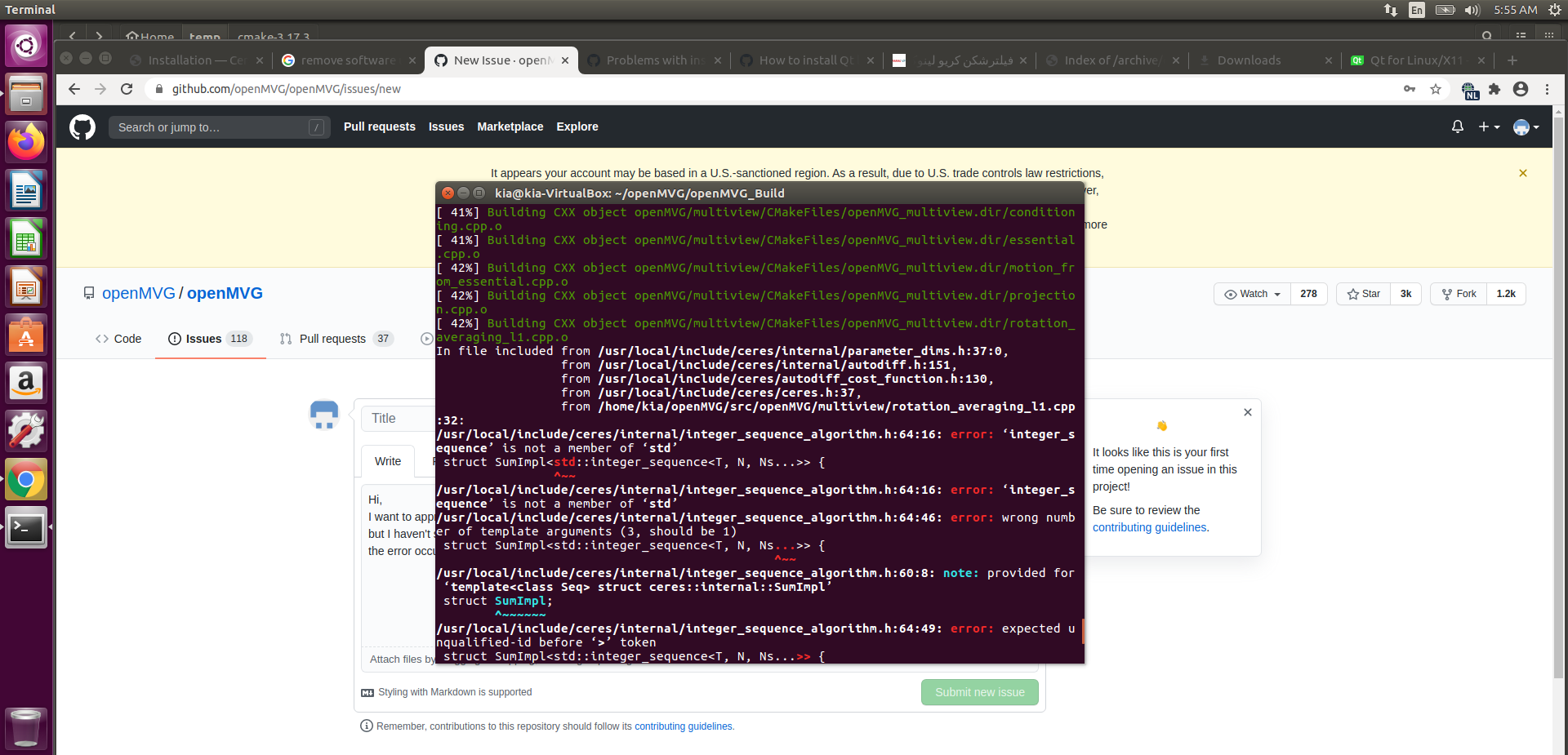Toggle the bookmark star in the address bar
The height and width of the screenshot is (755, 1568).
1435,89
